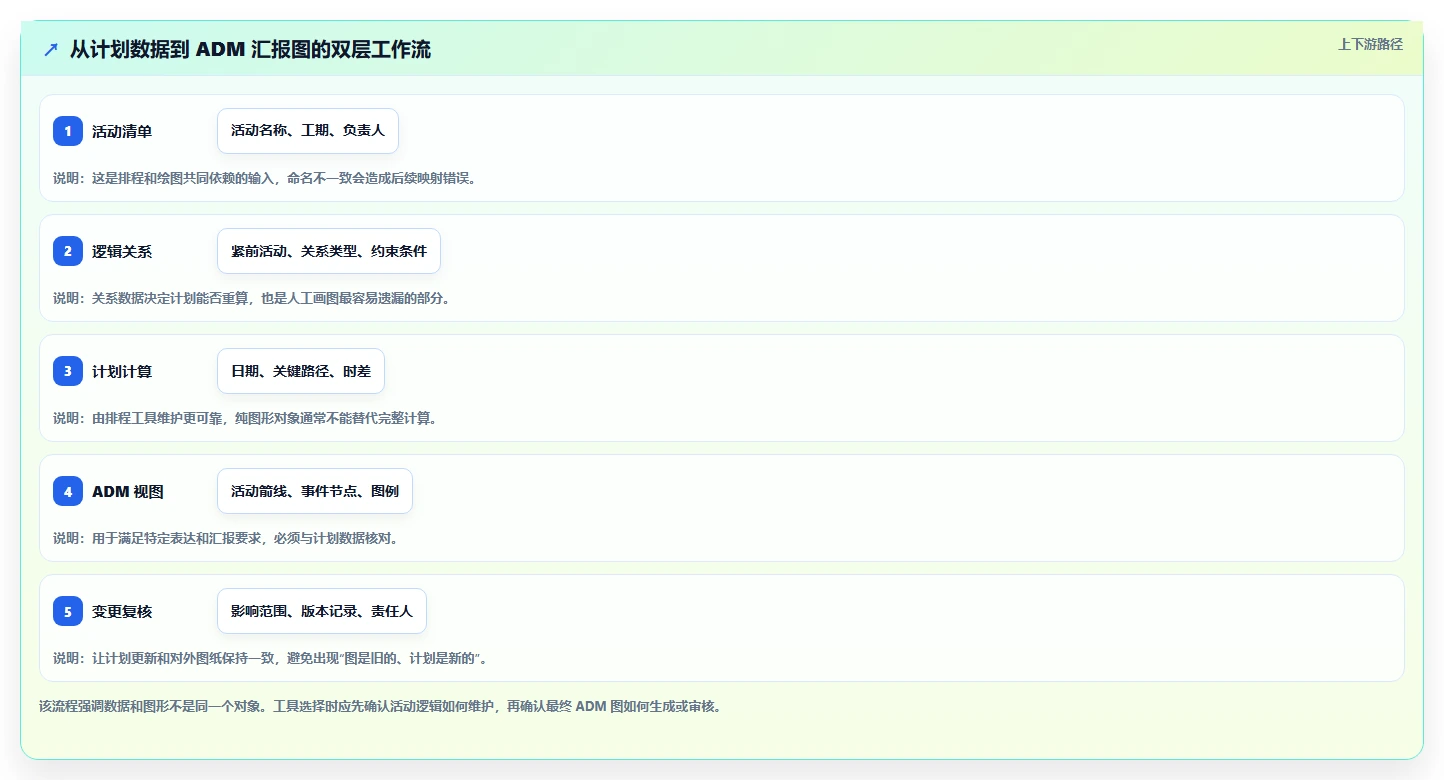Click the step 1 number badge
This screenshot has height=780, width=1444.
68,131
